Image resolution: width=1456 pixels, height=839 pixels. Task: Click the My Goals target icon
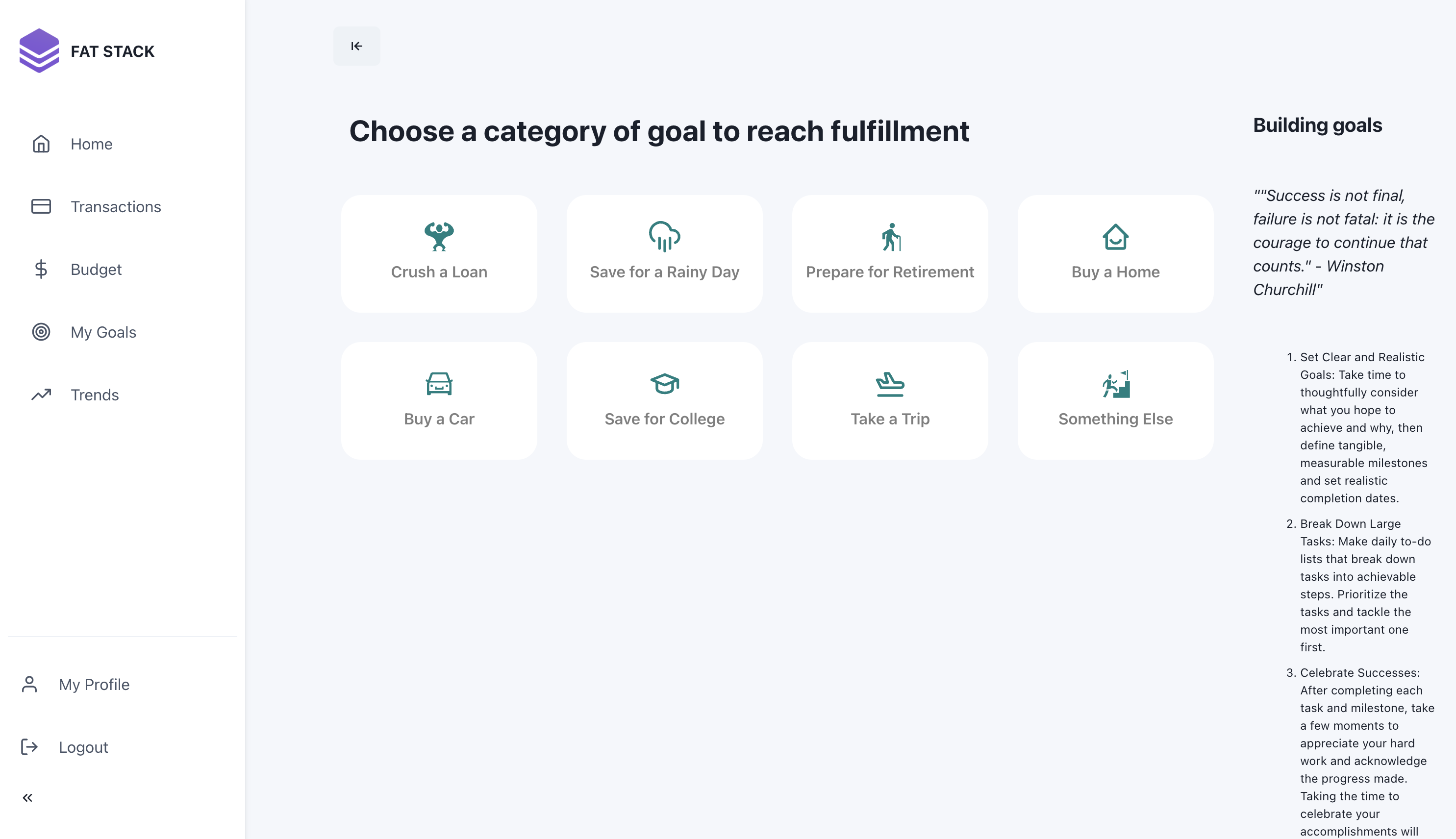click(x=41, y=332)
